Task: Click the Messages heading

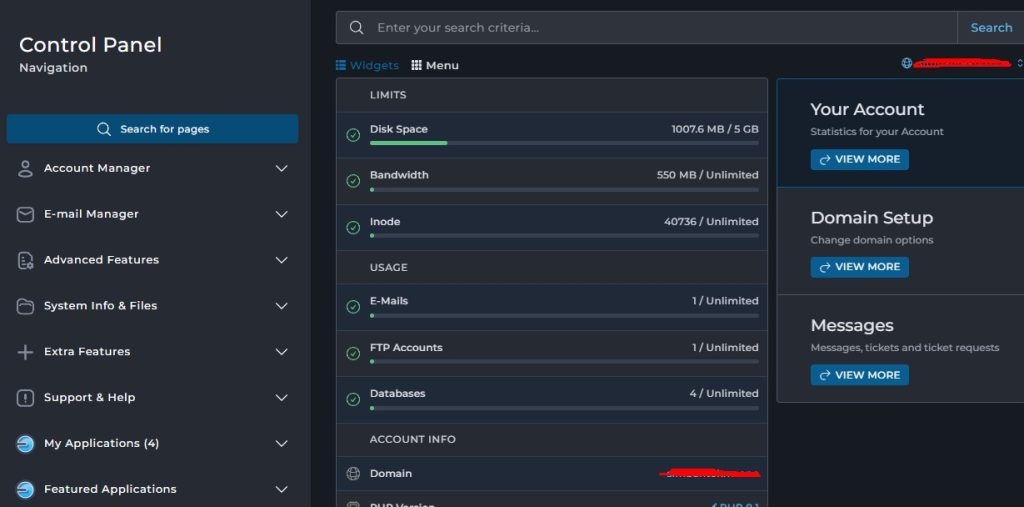Action: pyautogui.click(x=852, y=325)
